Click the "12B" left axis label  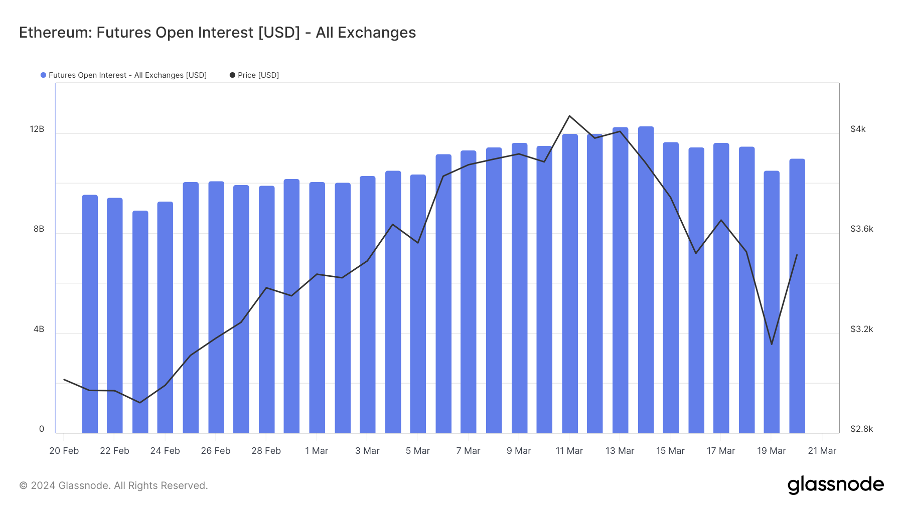38,130
